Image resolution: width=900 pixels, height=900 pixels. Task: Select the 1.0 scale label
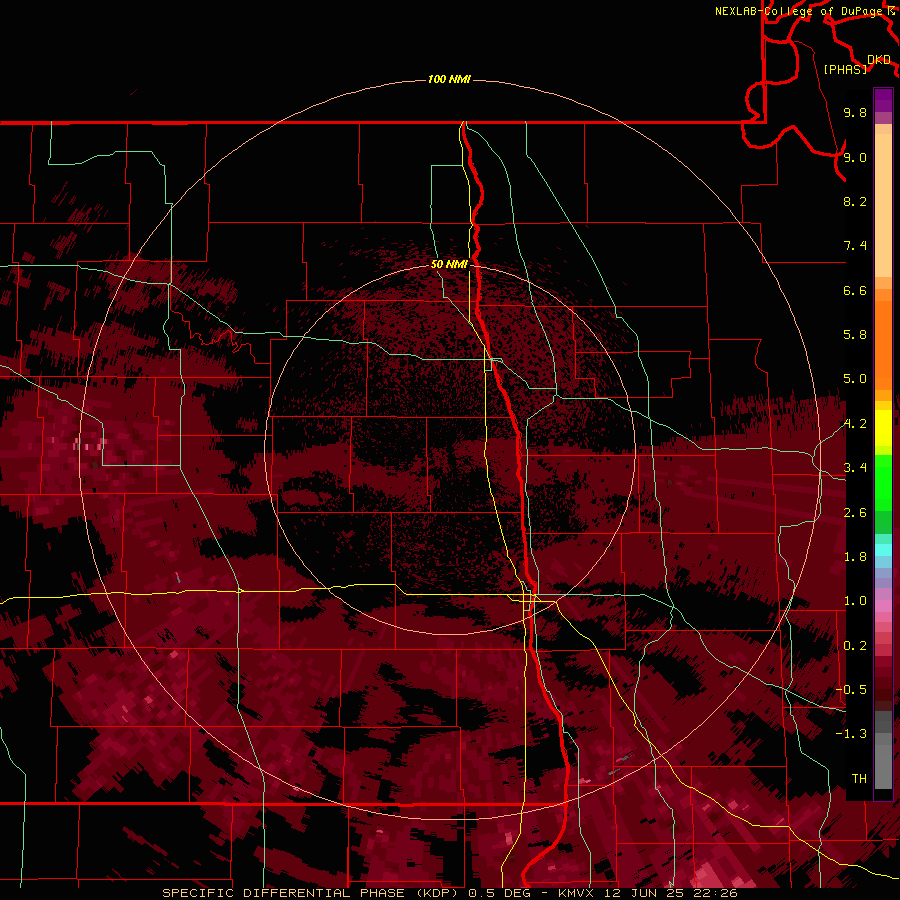(x=855, y=601)
